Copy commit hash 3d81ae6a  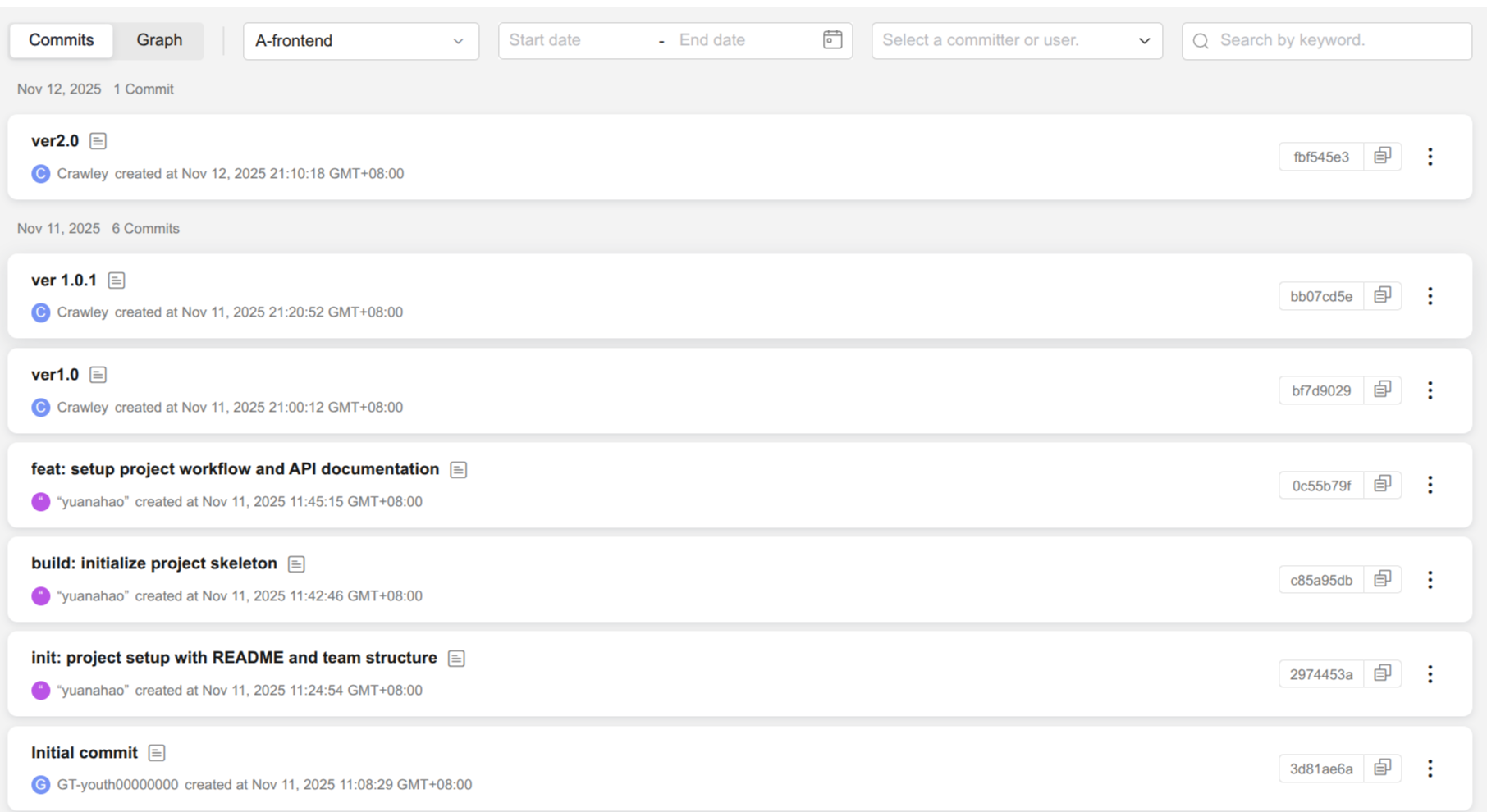[x=1383, y=768]
